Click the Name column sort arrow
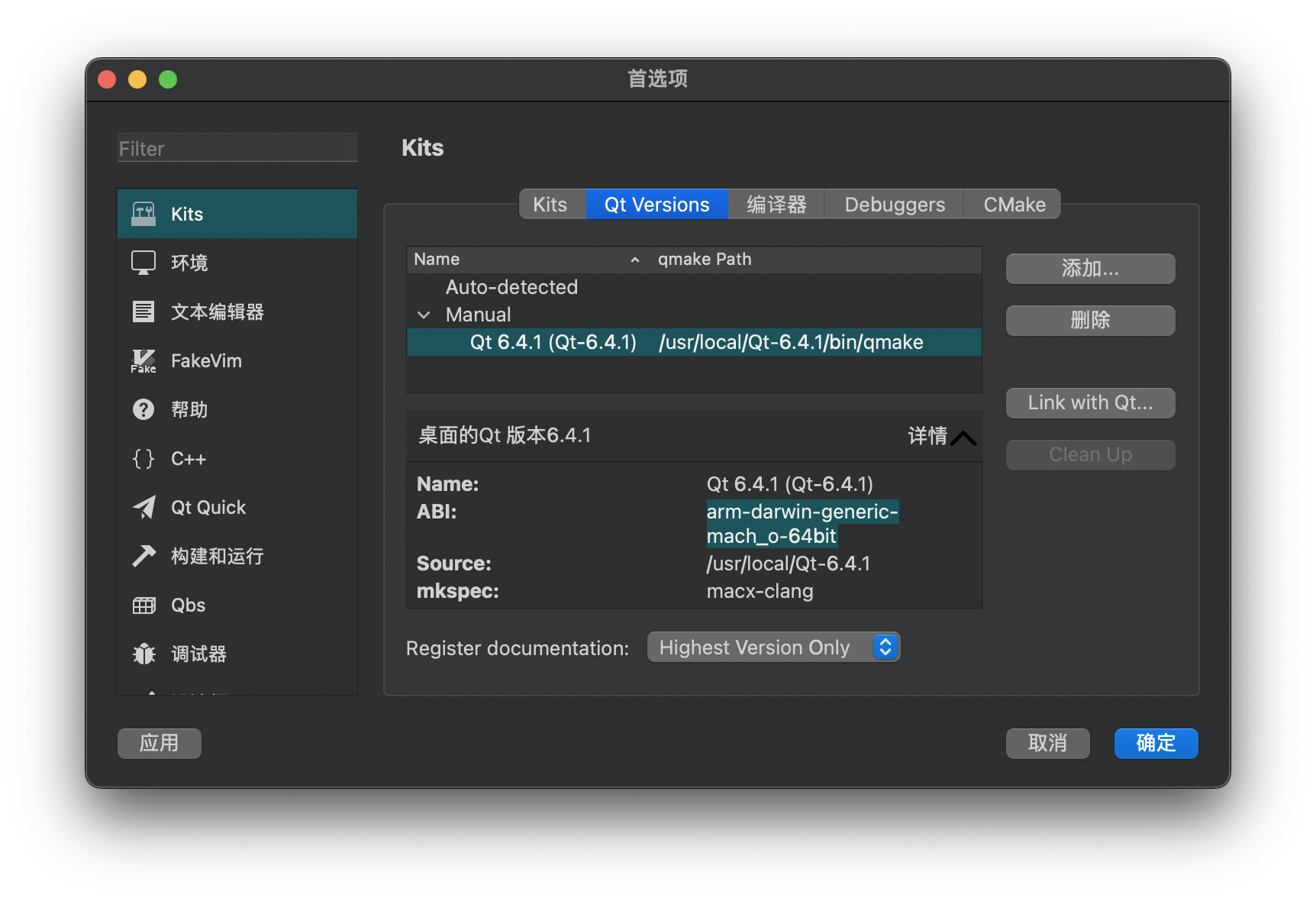 click(x=634, y=260)
